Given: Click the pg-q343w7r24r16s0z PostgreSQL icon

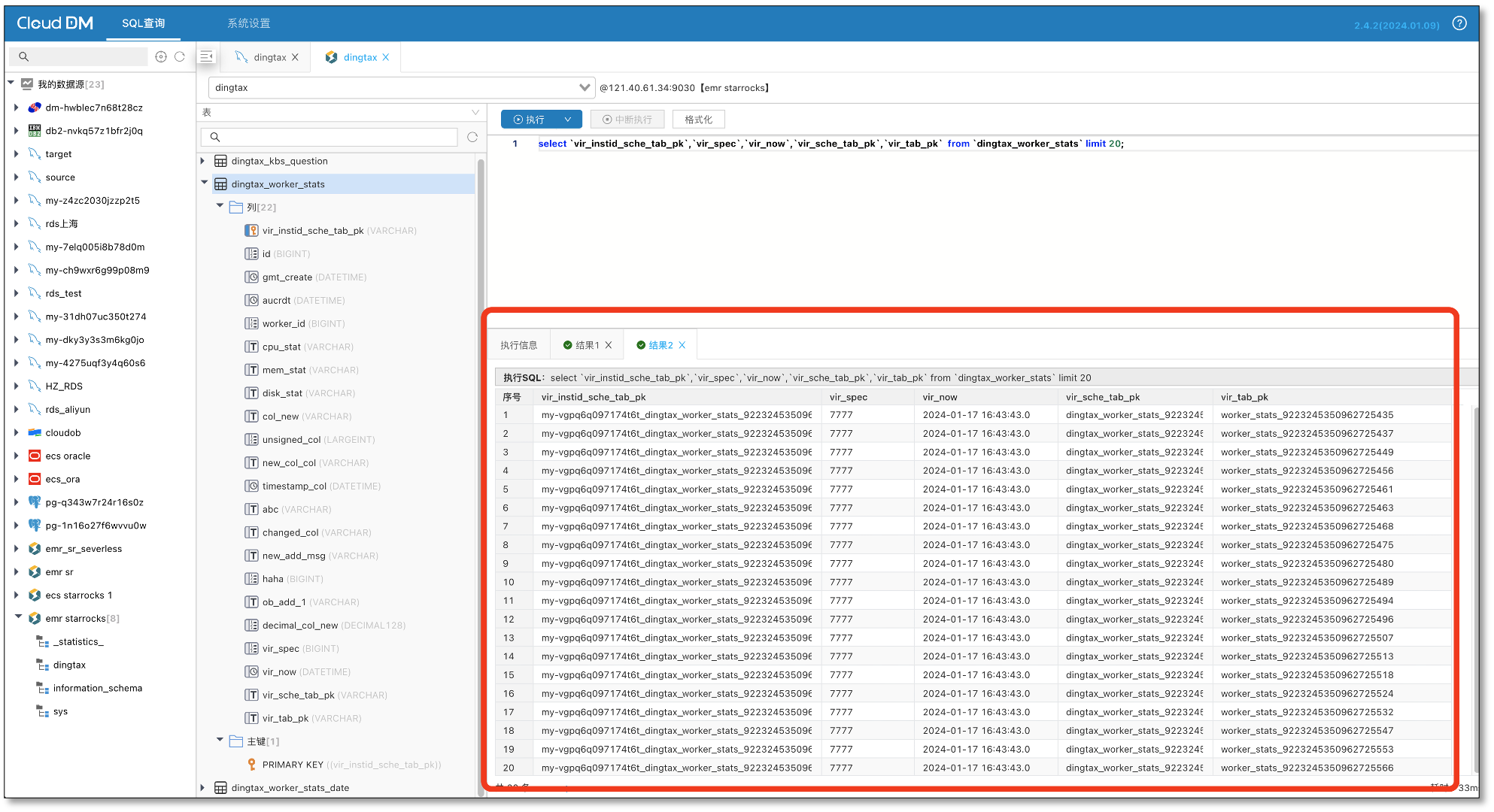Looking at the screenshot, I should point(35,502).
